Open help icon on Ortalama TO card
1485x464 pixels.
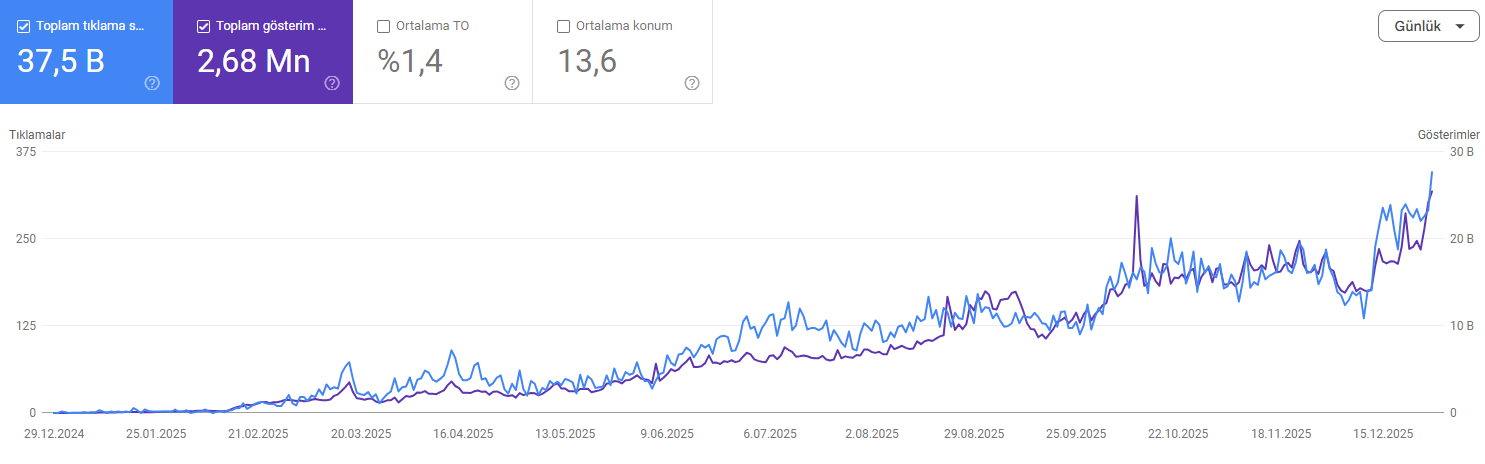tap(512, 83)
